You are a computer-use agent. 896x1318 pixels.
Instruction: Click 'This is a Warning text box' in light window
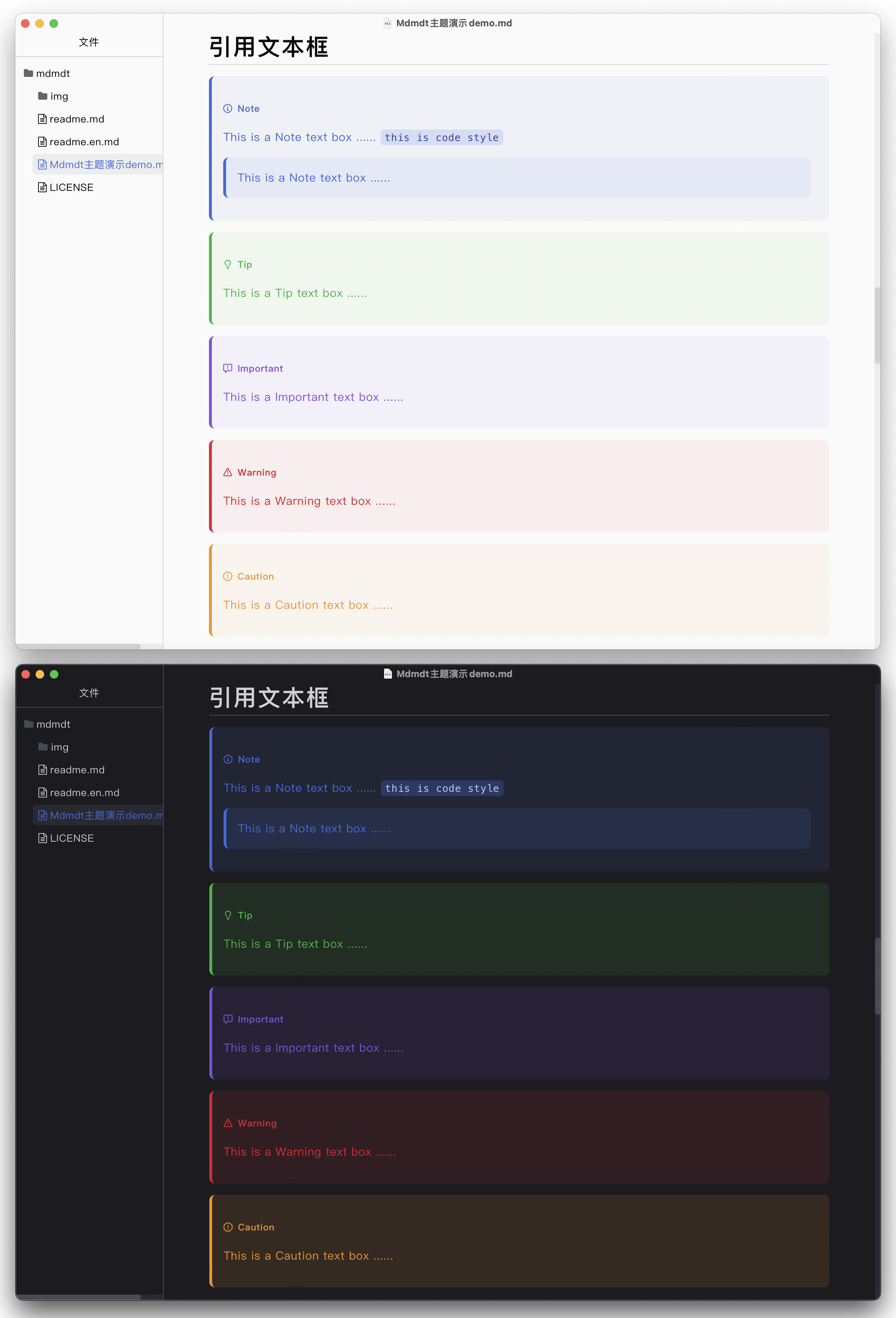[309, 501]
